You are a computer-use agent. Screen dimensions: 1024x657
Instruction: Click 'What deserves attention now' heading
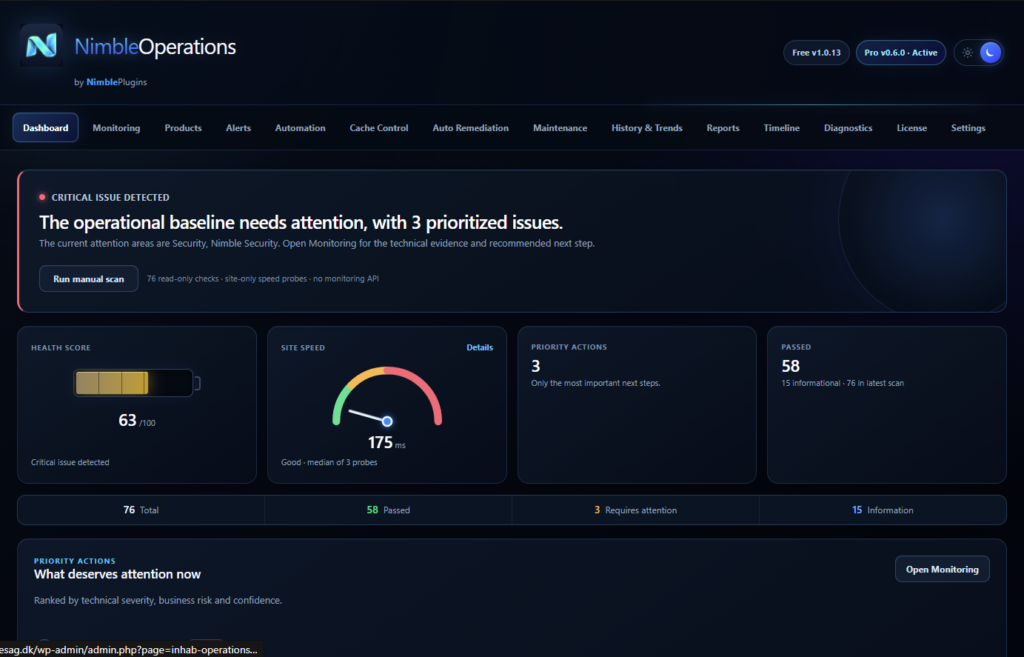[x=118, y=575]
